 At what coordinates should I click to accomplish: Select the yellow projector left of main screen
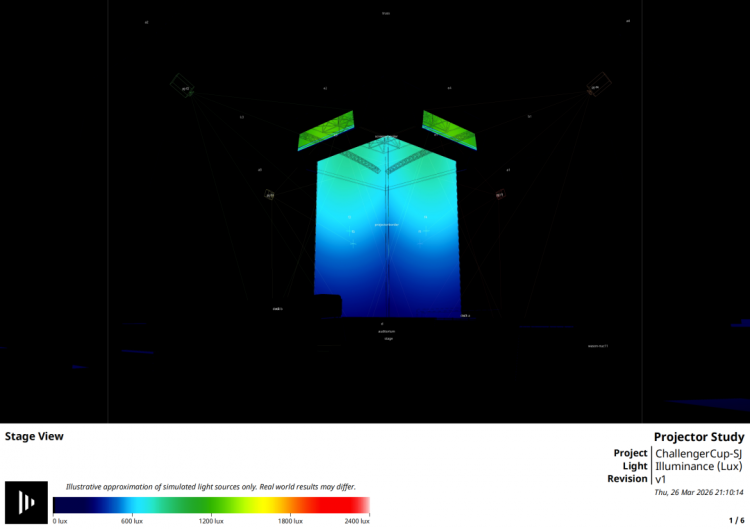270,195
